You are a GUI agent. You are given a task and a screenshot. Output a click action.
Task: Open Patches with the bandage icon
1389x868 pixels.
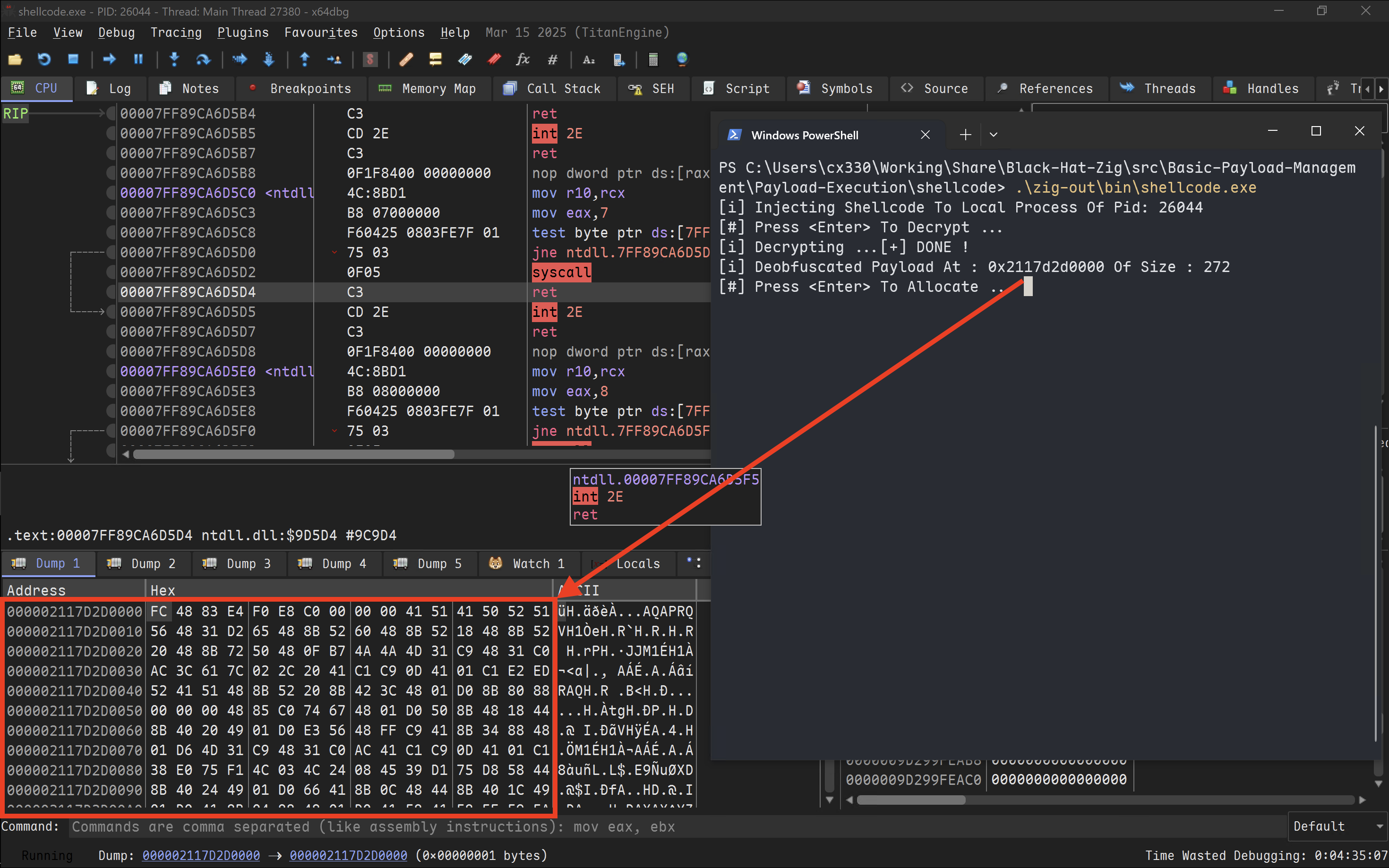(x=406, y=59)
